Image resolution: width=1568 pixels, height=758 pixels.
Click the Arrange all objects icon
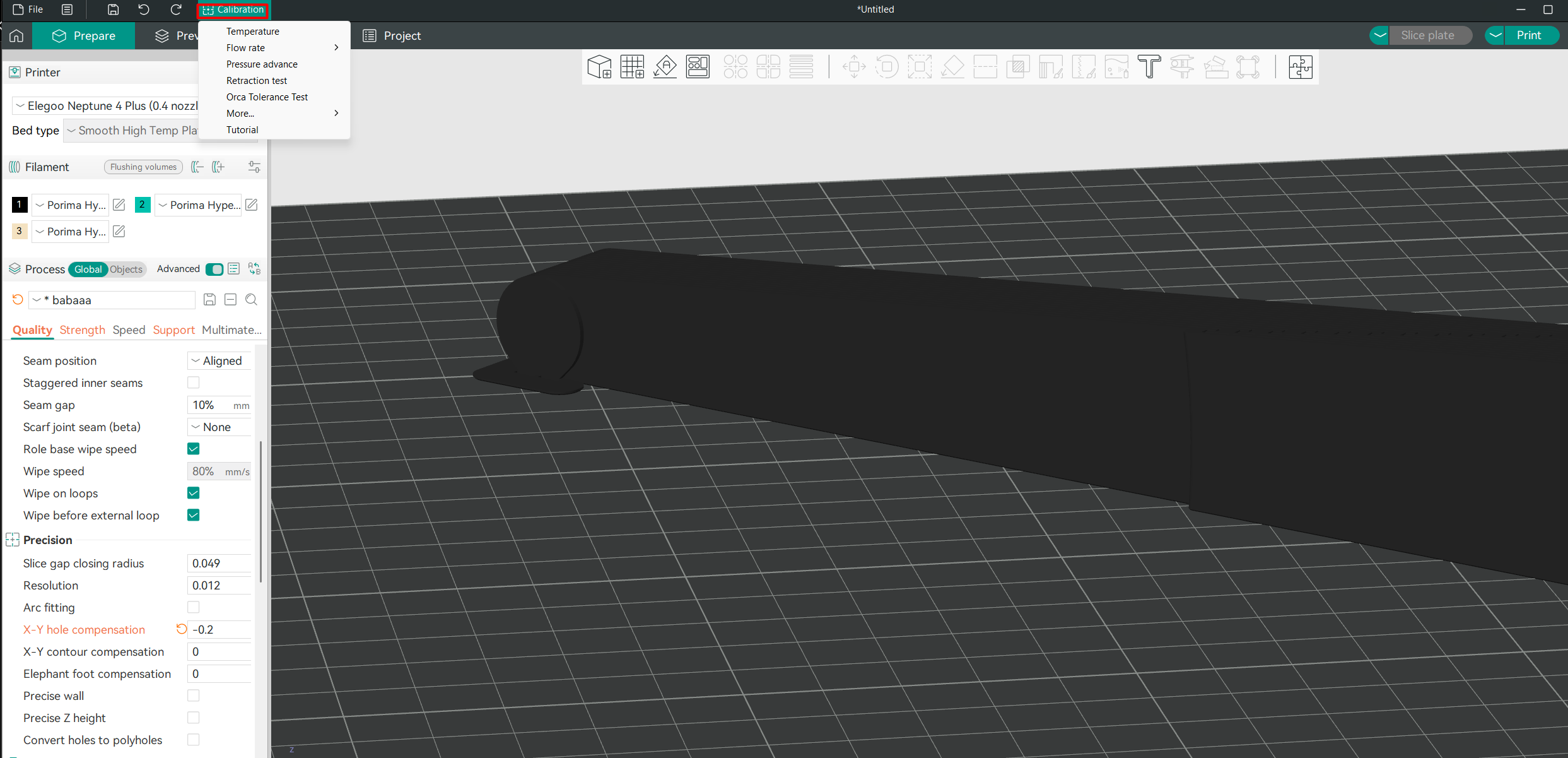point(698,66)
